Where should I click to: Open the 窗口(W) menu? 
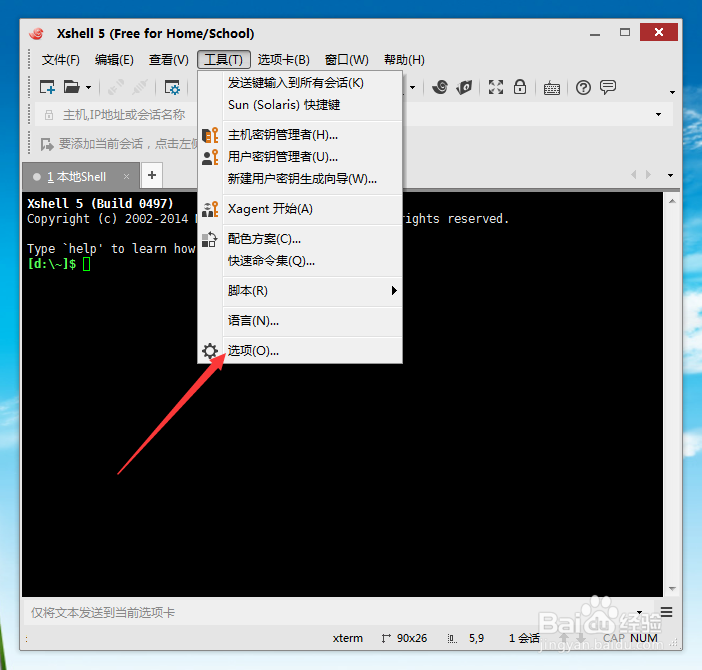pos(347,60)
